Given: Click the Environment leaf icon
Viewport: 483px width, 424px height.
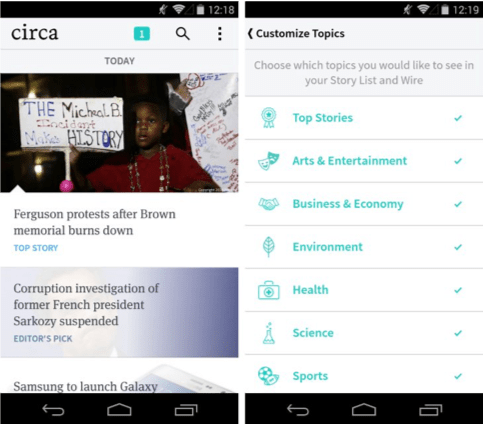Looking at the screenshot, I should 268,247.
